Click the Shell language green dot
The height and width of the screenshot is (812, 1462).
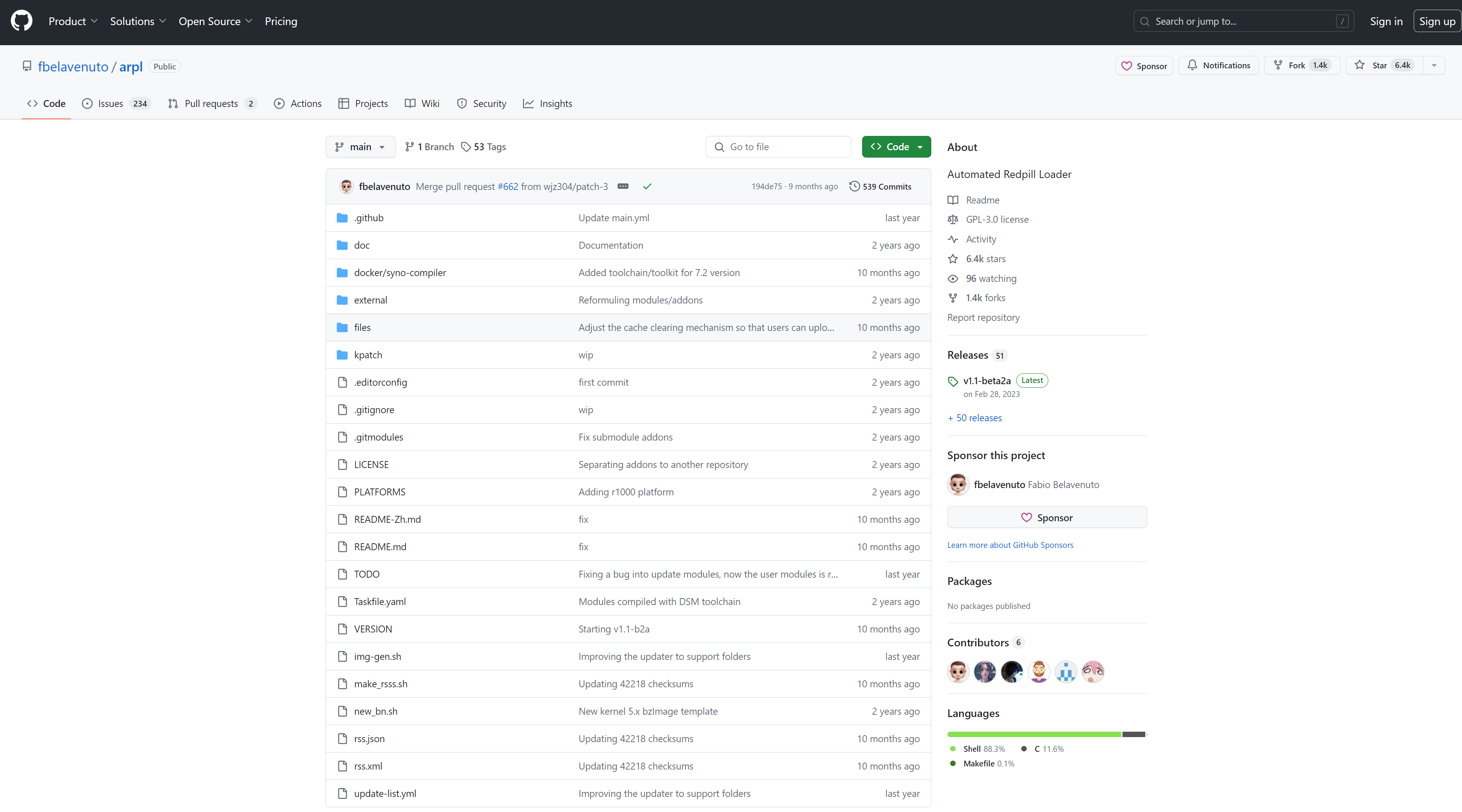coord(953,749)
